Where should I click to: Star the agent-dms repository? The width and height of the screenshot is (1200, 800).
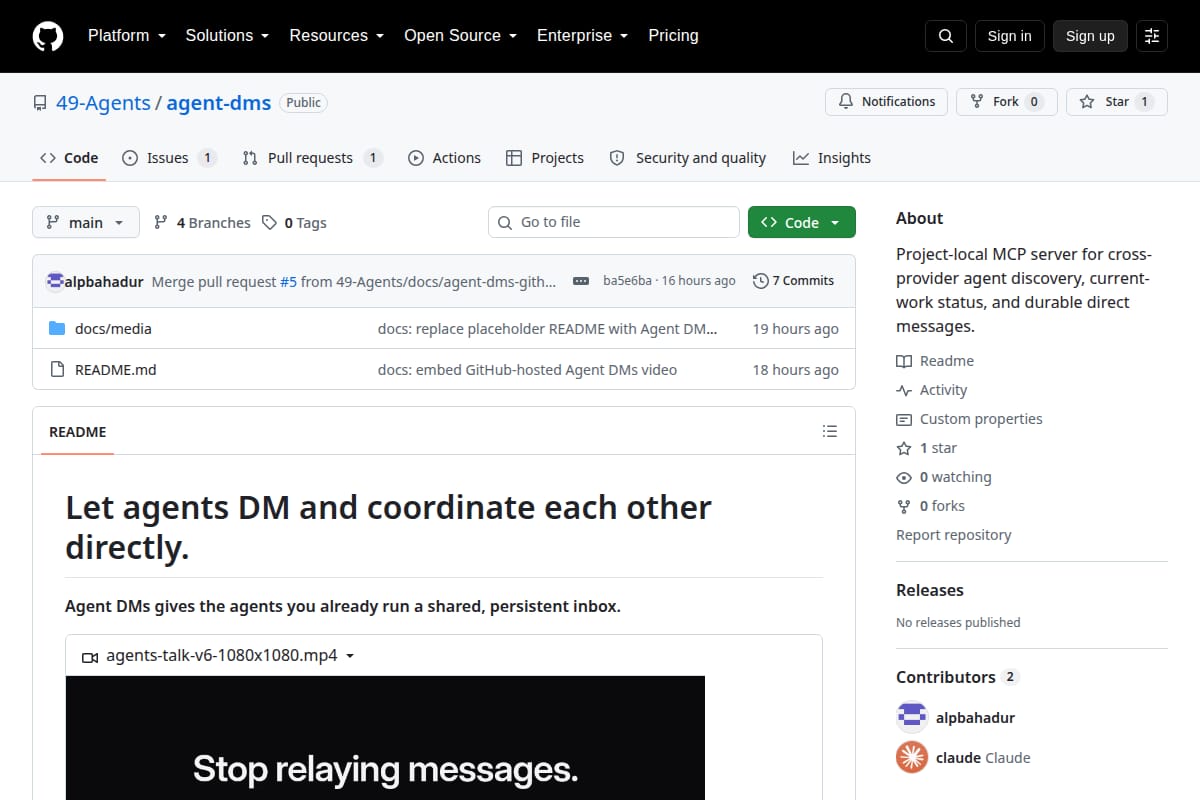1117,101
